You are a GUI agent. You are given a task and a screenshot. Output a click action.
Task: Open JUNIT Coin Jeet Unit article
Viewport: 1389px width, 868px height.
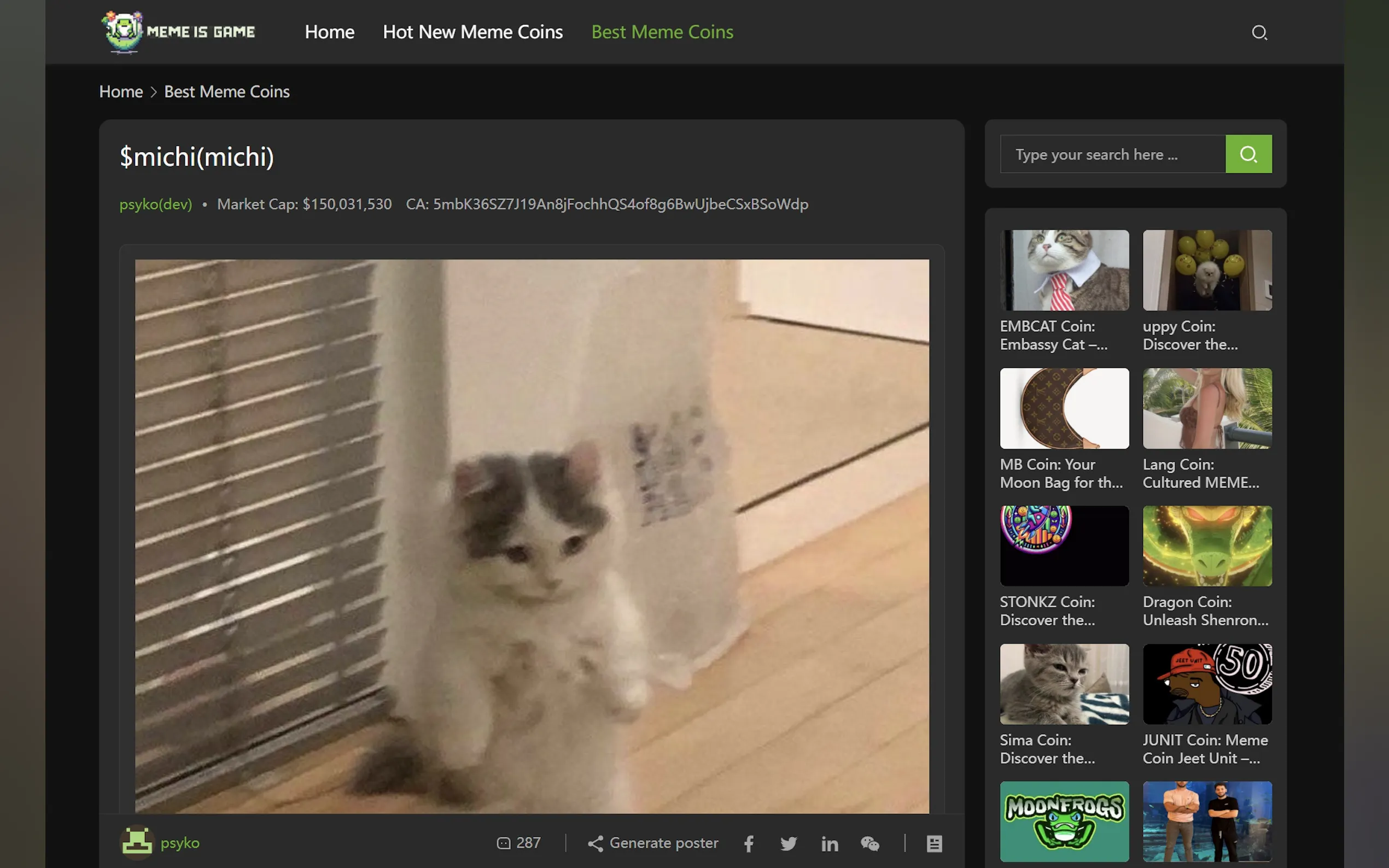pos(1205,749)
